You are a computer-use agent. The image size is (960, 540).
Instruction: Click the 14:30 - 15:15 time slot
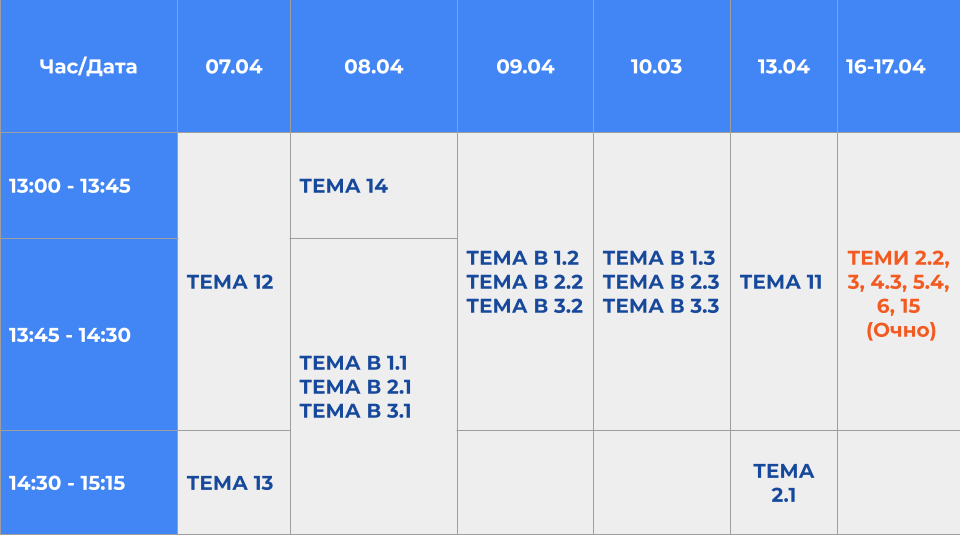[67, 483]
